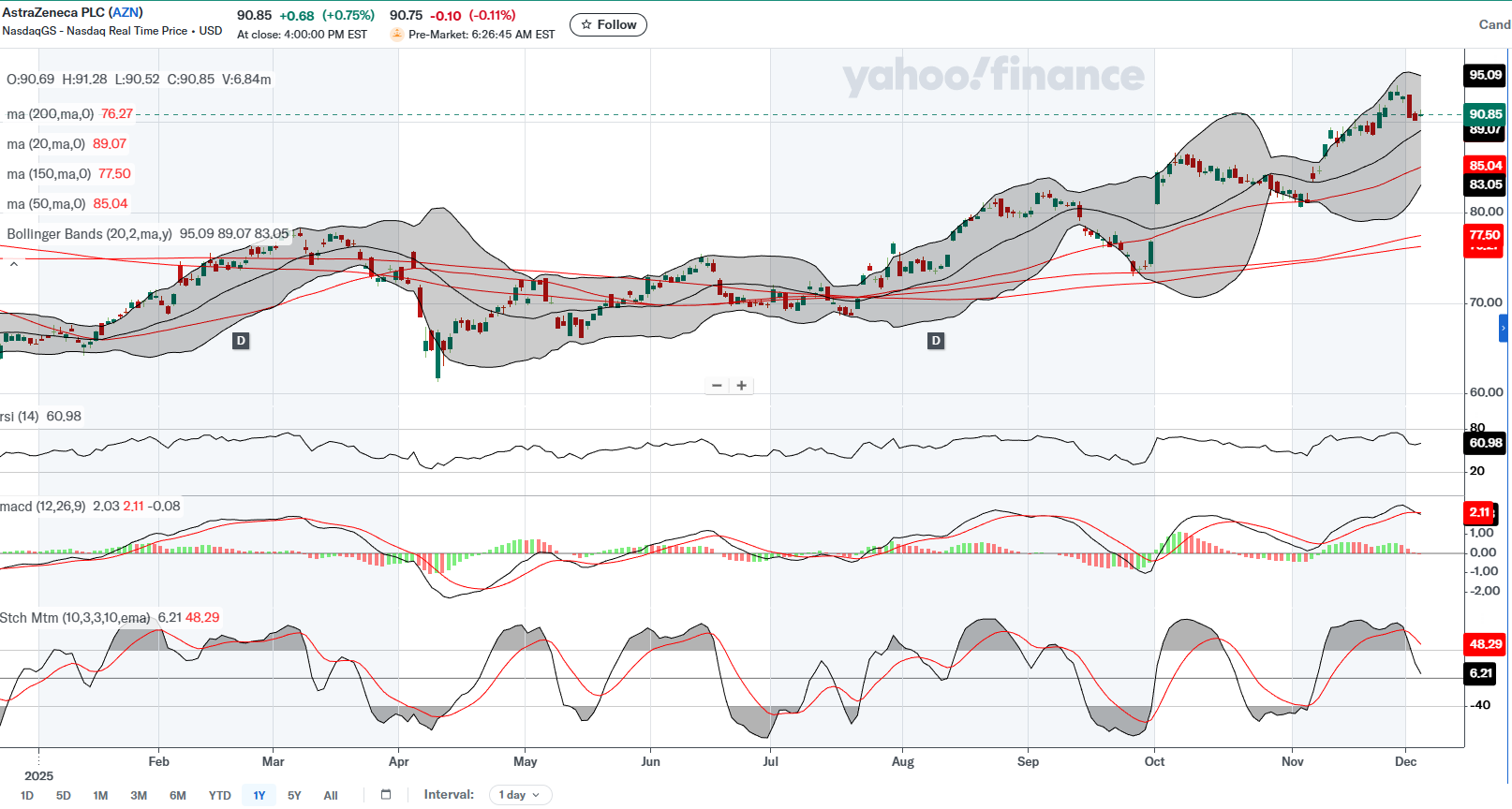Image resolution: width=1512 pixels, height=809 pixels.
Task: Click the ma (200,ma,0) indicator label
Action: tap(51, 114)
